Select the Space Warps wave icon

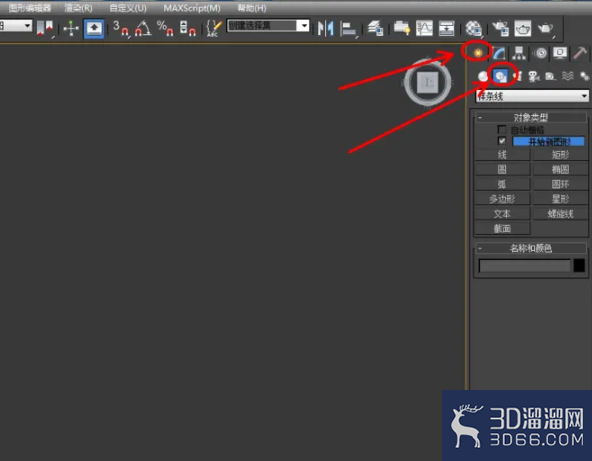pos(567,76)
